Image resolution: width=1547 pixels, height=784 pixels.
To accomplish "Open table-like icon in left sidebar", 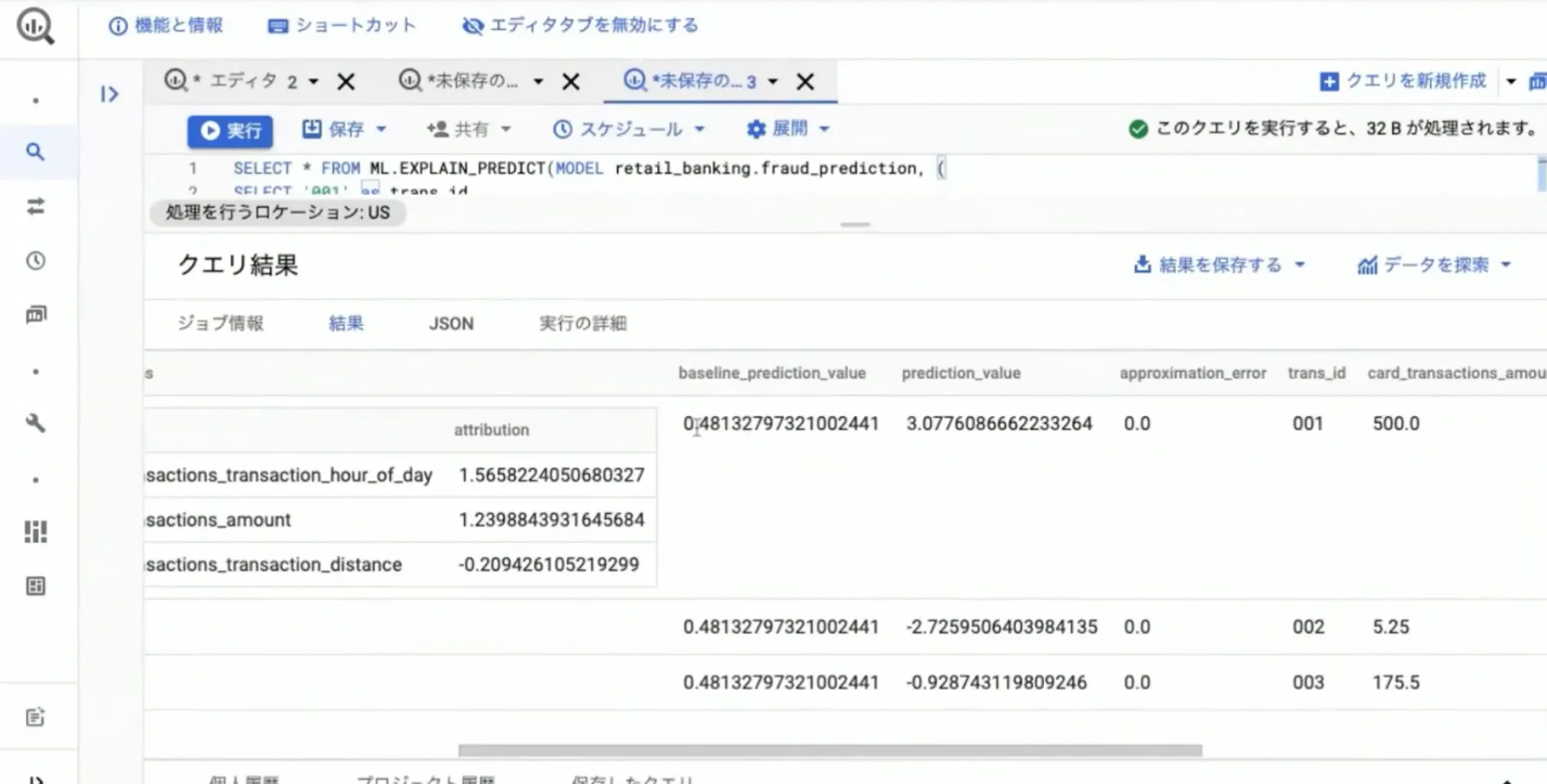I will (35, 586).
